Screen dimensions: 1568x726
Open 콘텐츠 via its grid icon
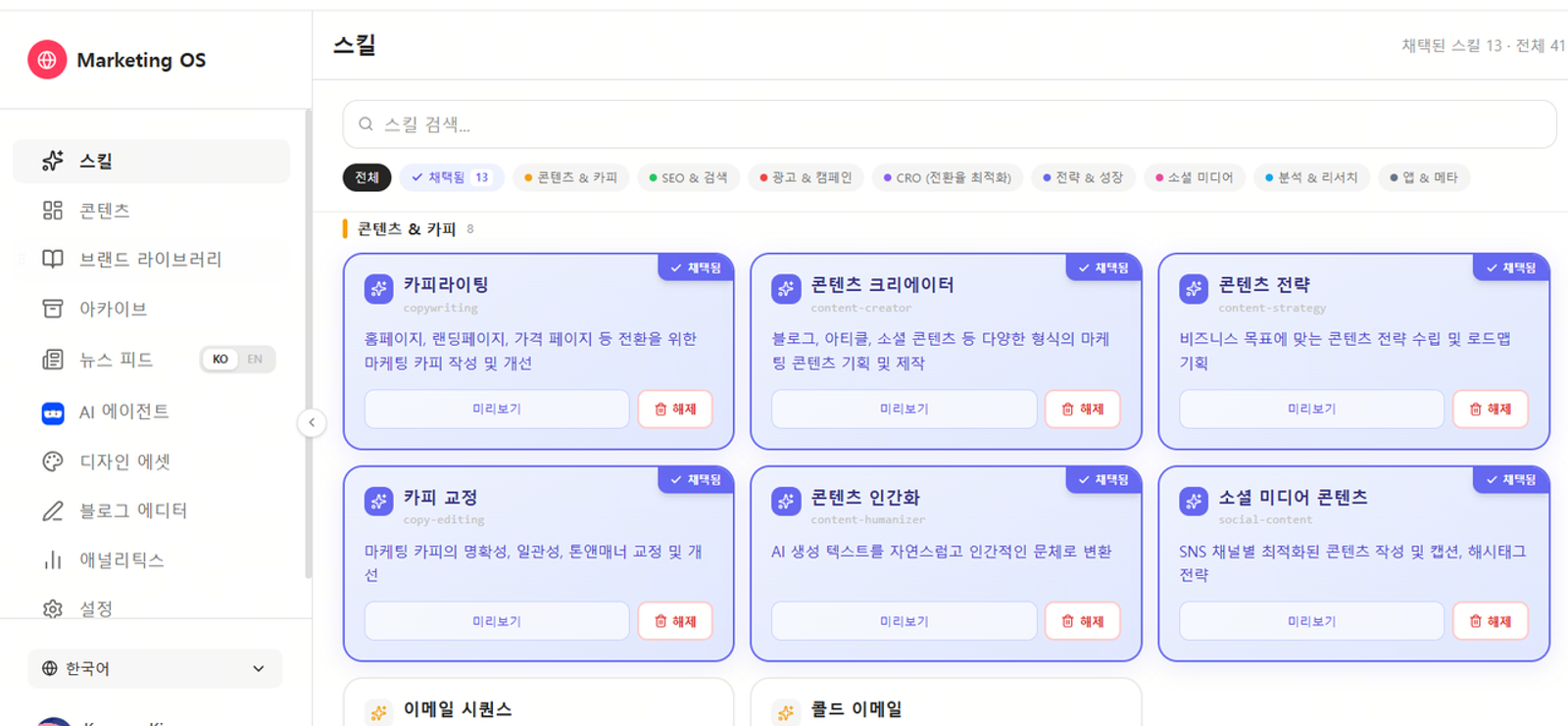click(x=53, y=211)
